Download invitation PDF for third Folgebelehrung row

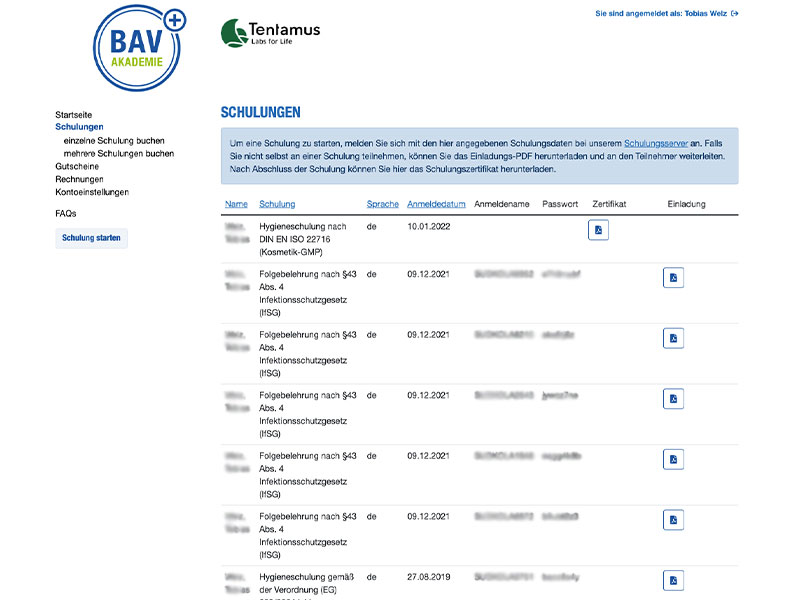click(673, 399)
